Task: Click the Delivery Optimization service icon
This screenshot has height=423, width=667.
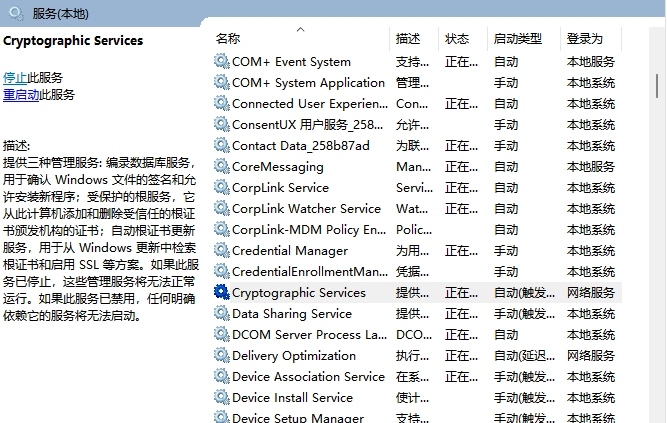Action: (x=221, y=356)
